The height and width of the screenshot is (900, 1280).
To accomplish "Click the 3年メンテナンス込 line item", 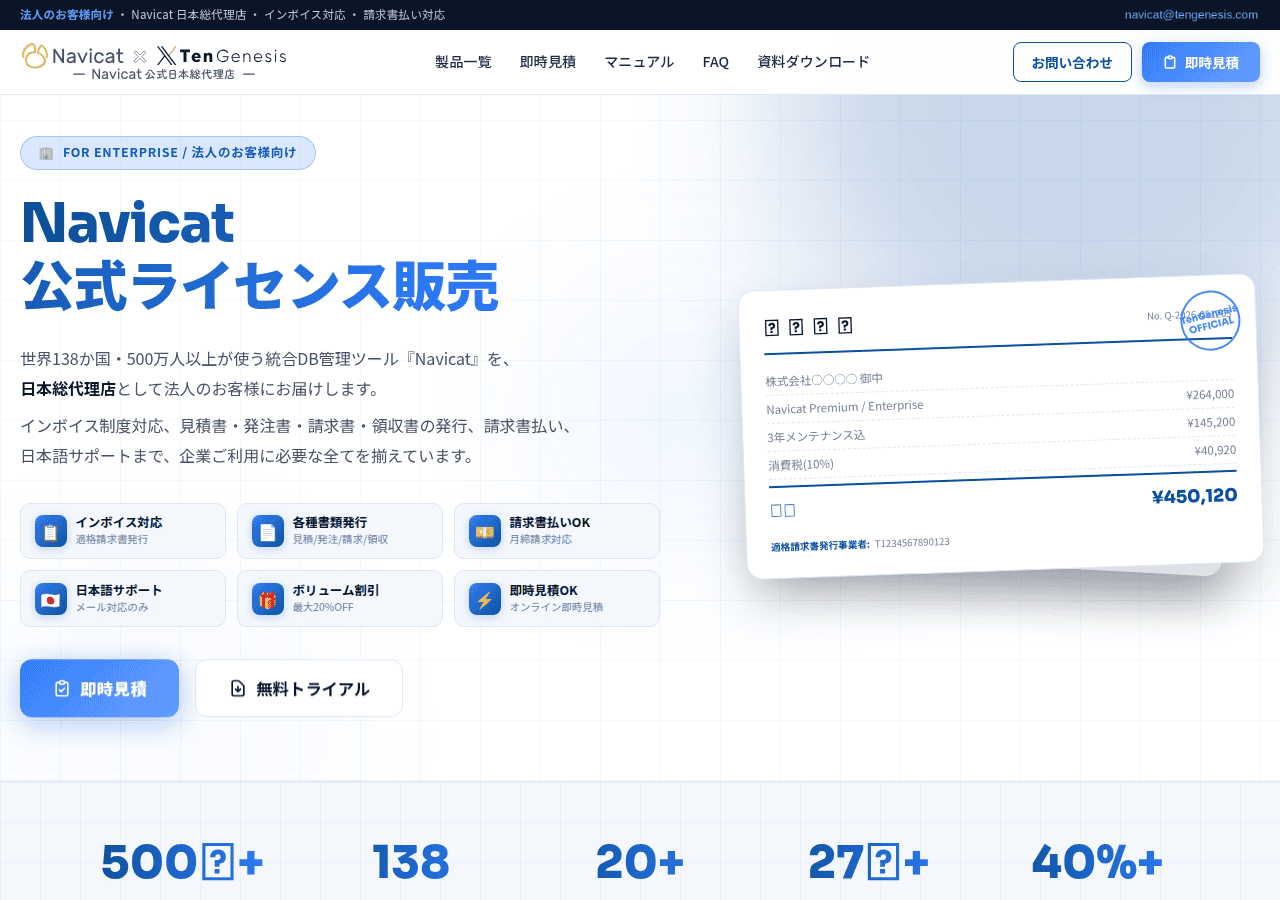I will tap(816, 436).
